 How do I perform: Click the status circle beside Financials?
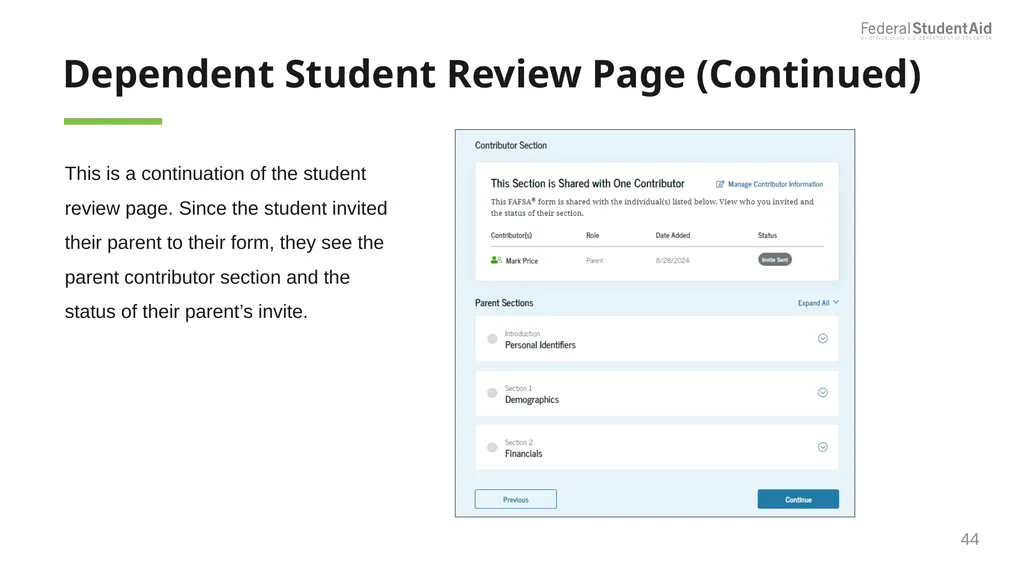(492, 447)
